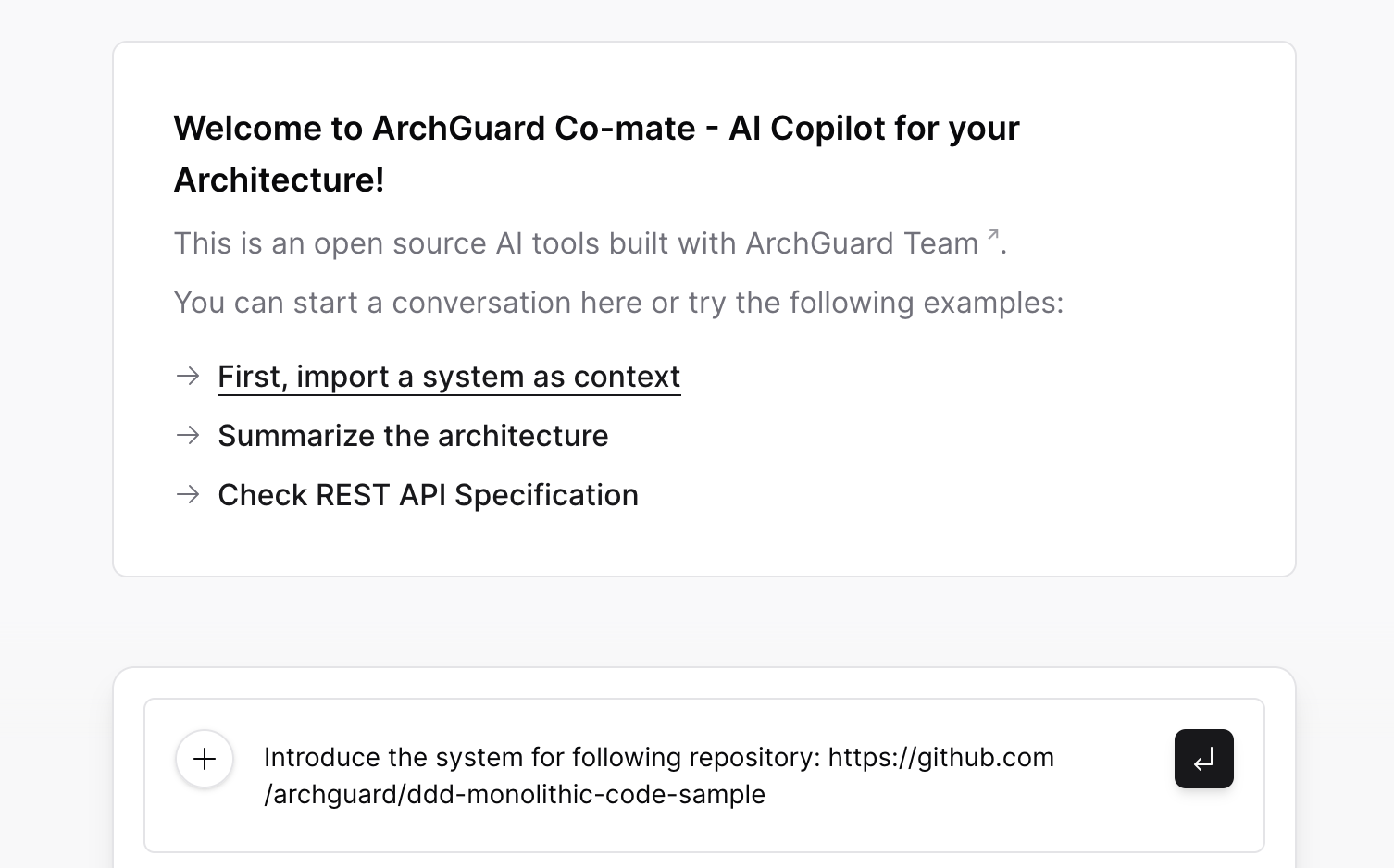The image size is (1394, 868).
Task: Click the "This is an open source AI tools" sentence
Action: (x=590, y=243)
